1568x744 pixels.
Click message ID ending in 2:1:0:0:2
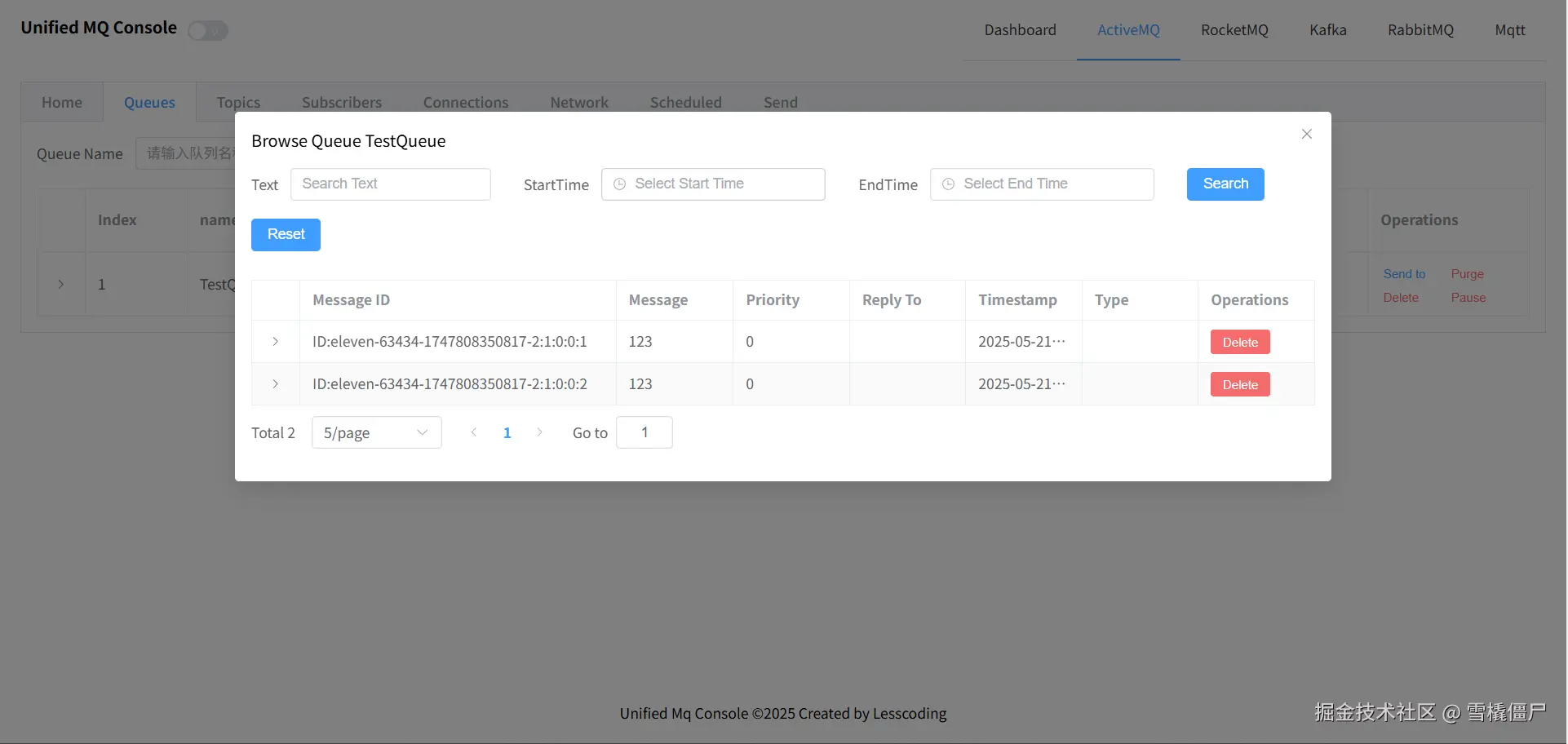(x=450, y=384)
